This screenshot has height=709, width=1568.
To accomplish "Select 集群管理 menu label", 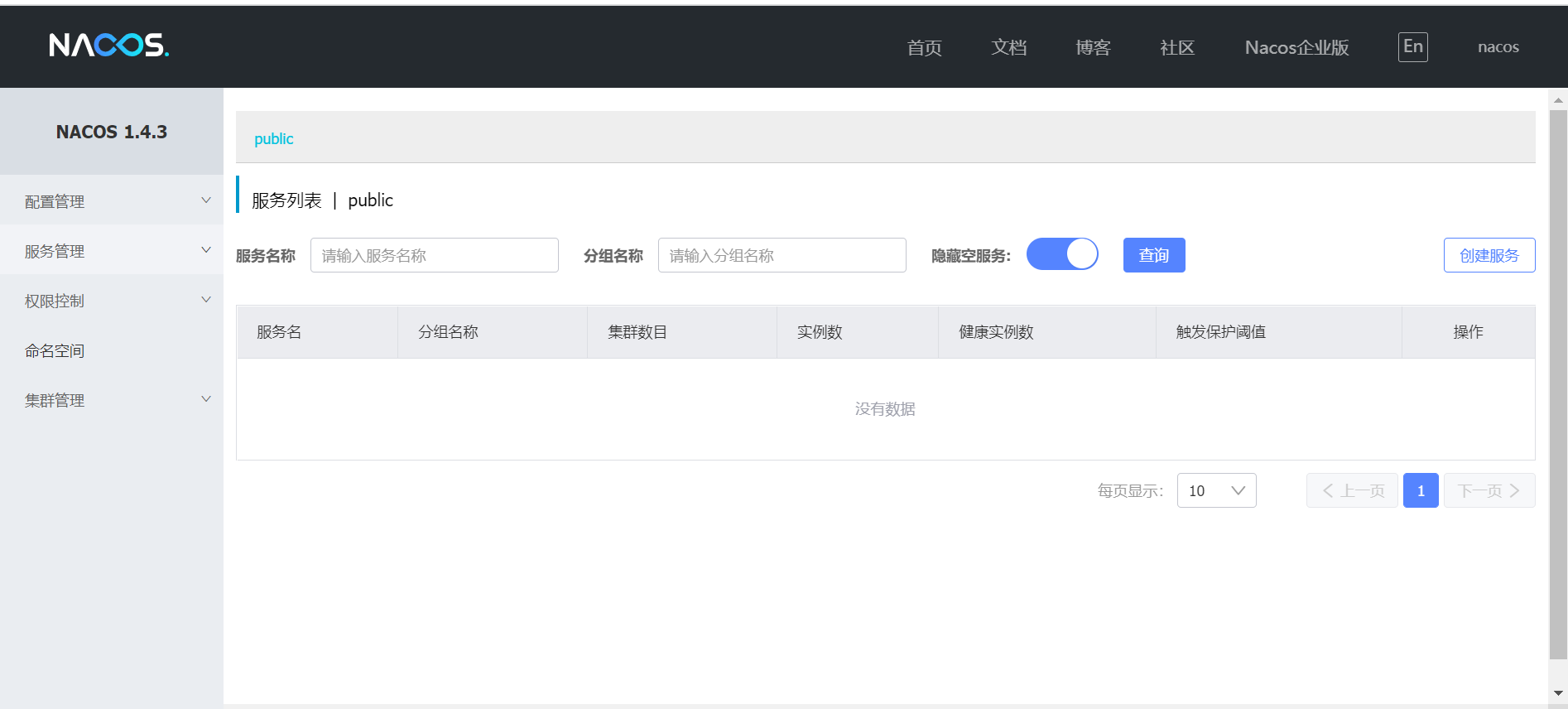I will [x=55, y=400].
